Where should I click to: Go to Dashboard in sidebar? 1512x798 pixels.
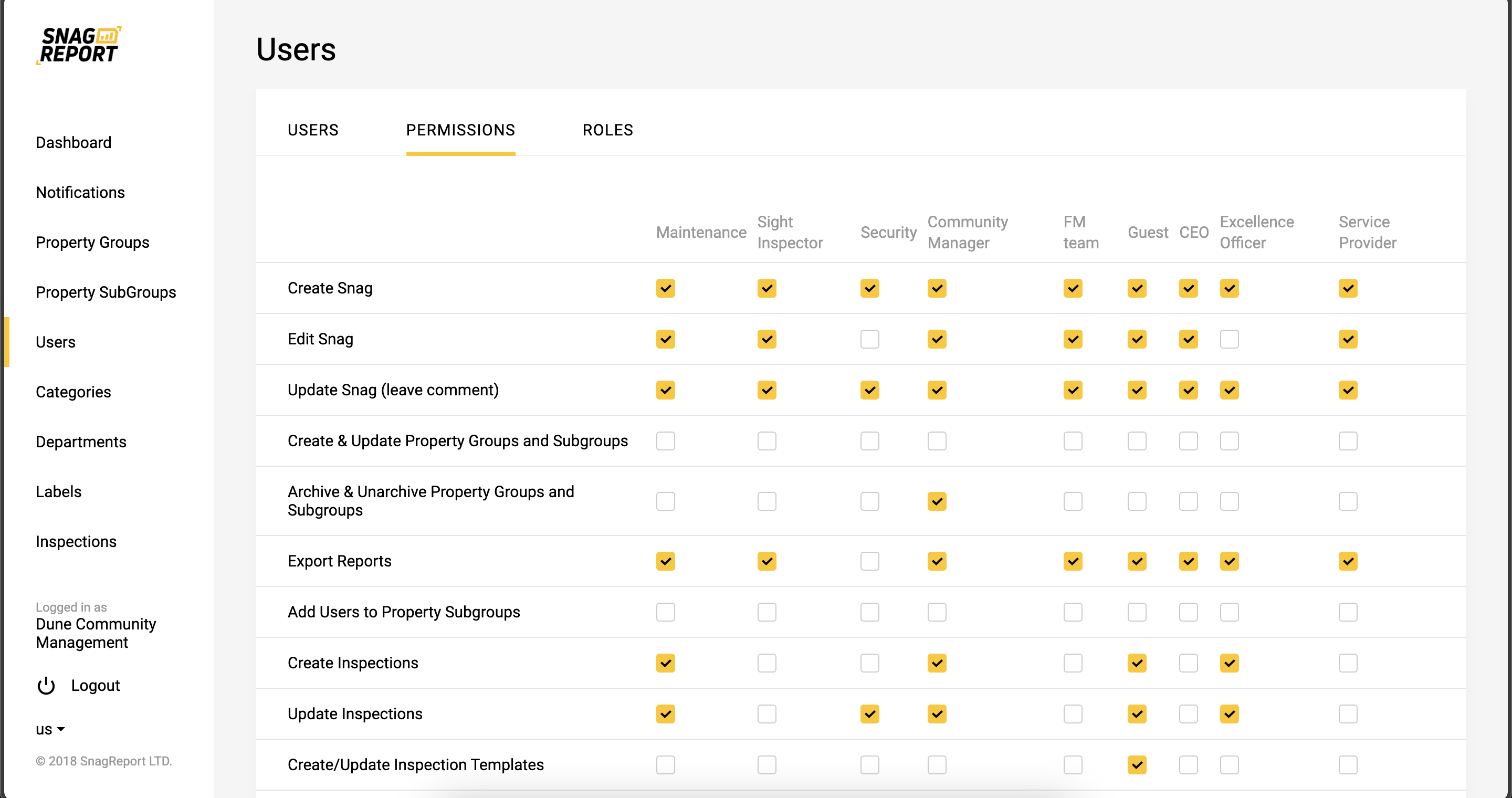(73, 143)
